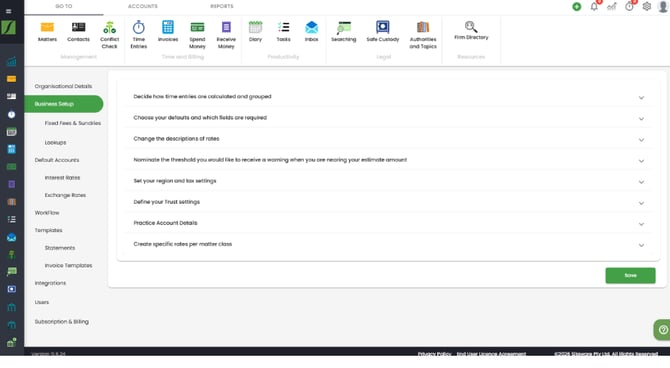This screenshot has height=368, width=670.
Task: Expand 'Decide how time entries are calculated and grouped'
Action: 388,97
